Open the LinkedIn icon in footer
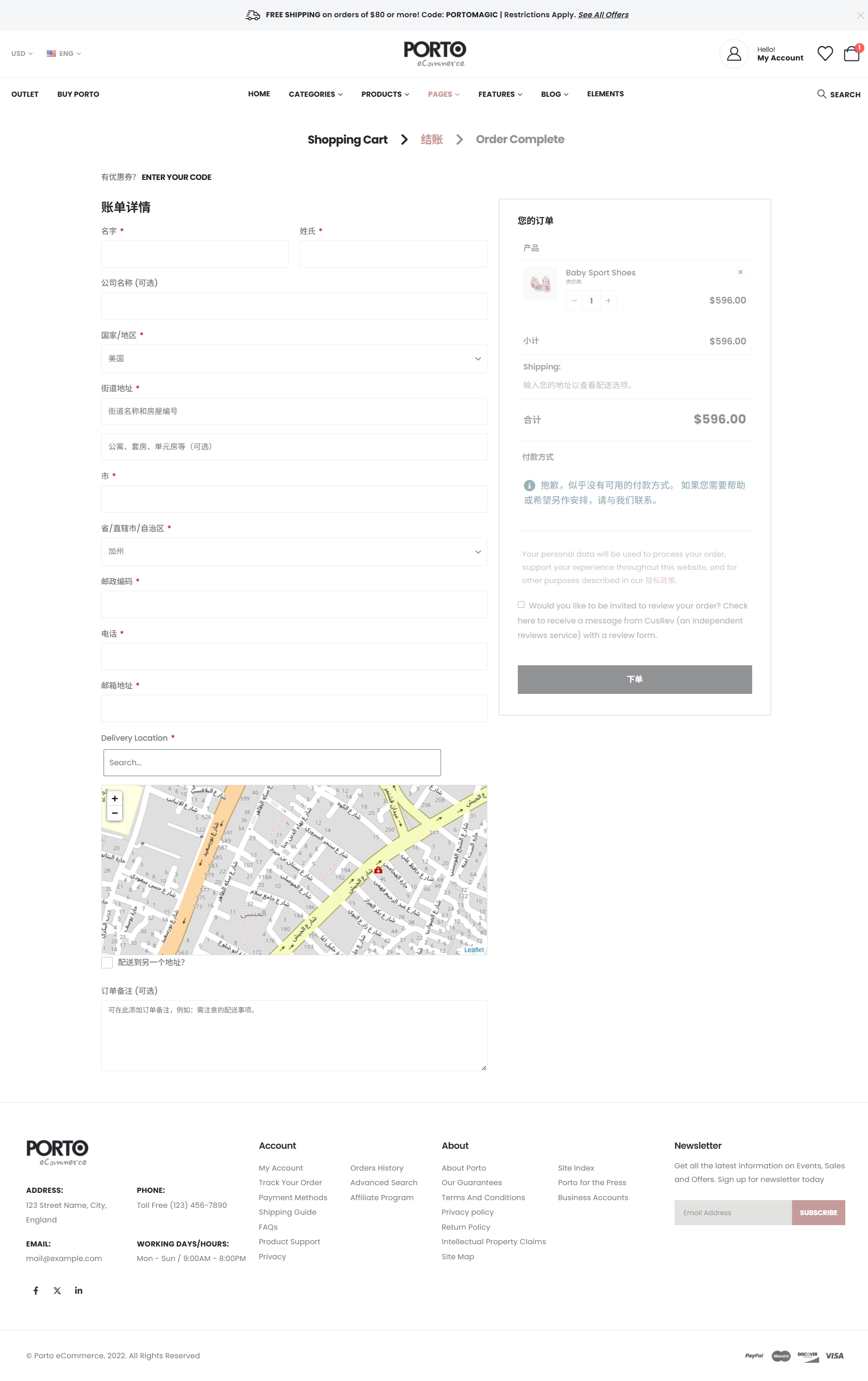This screenshot has height=1381, width=868. pyautogui.click(x=79, y=1291)
